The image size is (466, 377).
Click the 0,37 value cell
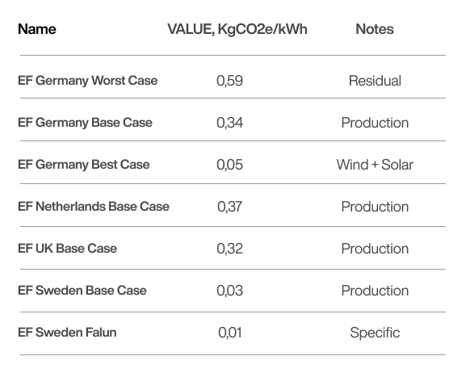click(230, 207)
